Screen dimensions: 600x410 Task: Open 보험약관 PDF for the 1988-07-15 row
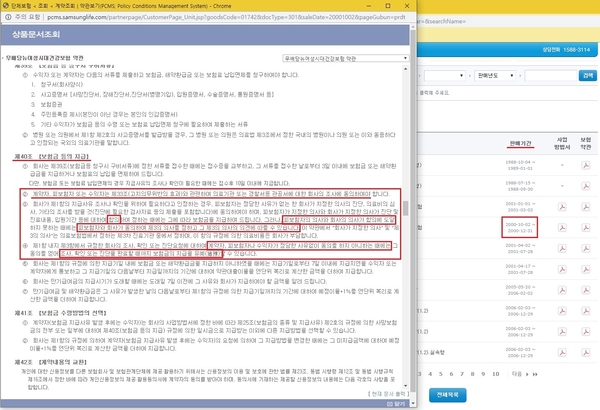(x=585, y=186)
